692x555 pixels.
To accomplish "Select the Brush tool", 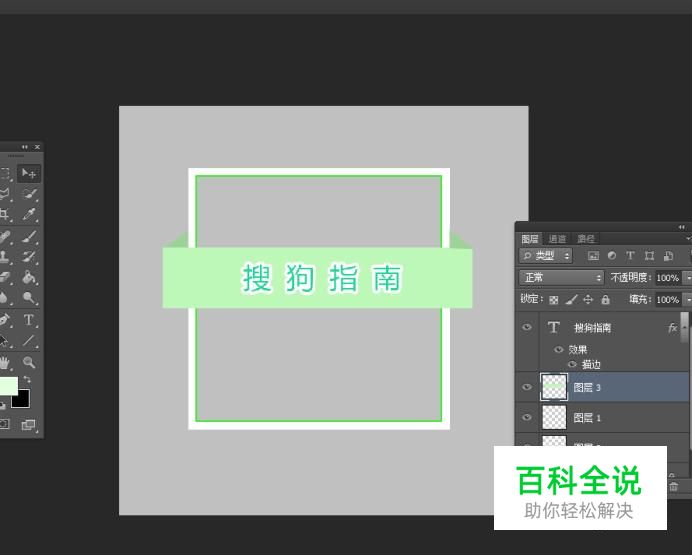I will 29,237.
